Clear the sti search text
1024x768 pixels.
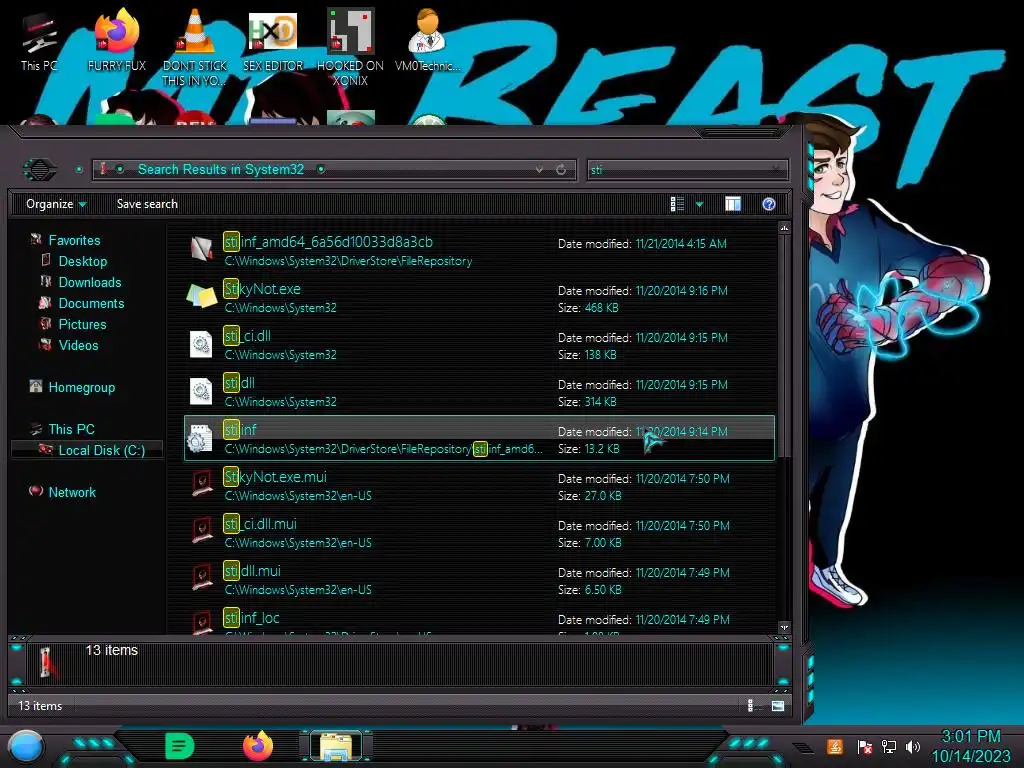coord(776,170)
